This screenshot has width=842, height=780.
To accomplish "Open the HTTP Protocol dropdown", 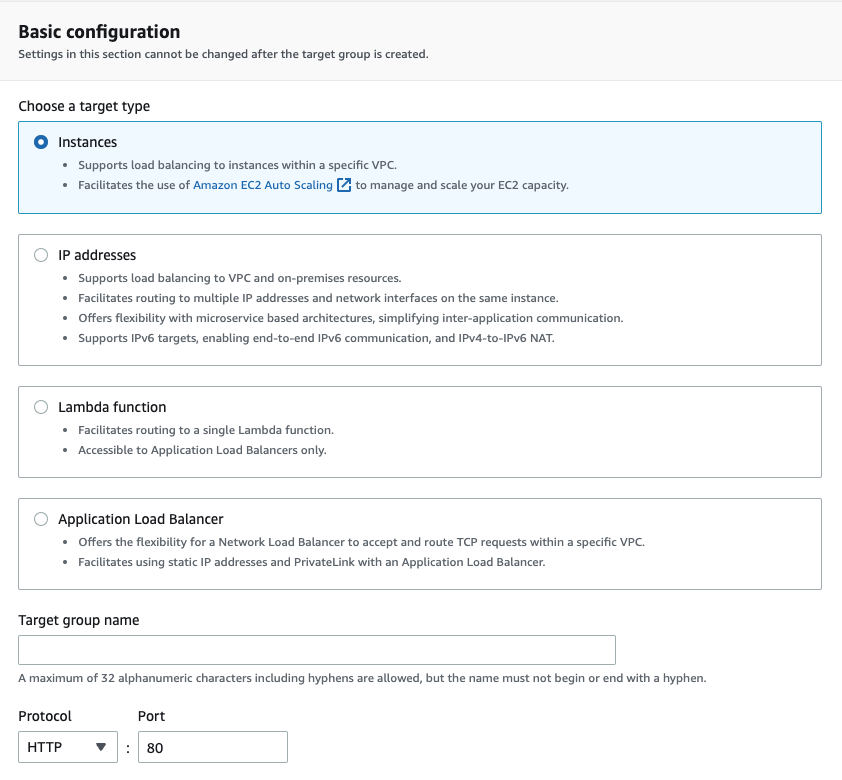I will coord(66,747).
